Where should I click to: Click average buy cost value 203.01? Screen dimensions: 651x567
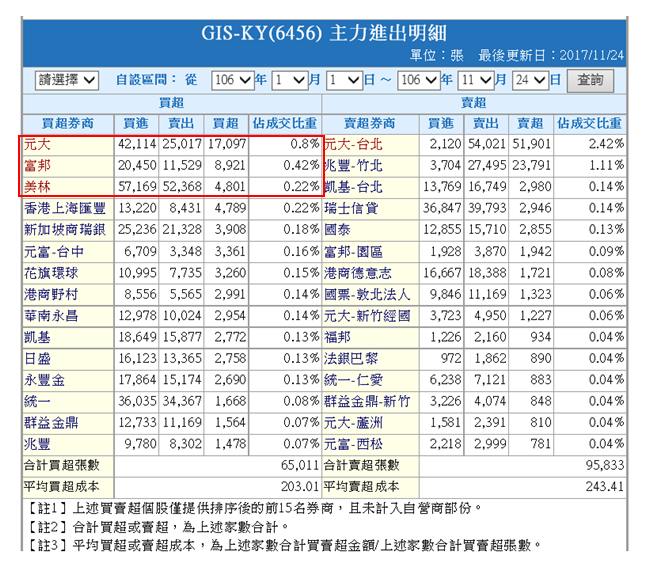point(300,486)
